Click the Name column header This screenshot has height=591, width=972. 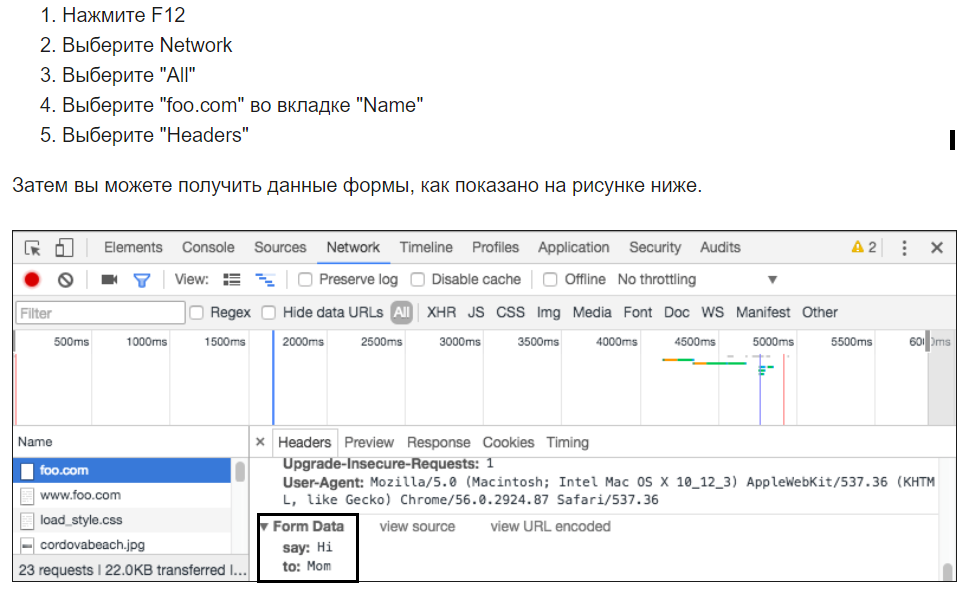point(35,442)
